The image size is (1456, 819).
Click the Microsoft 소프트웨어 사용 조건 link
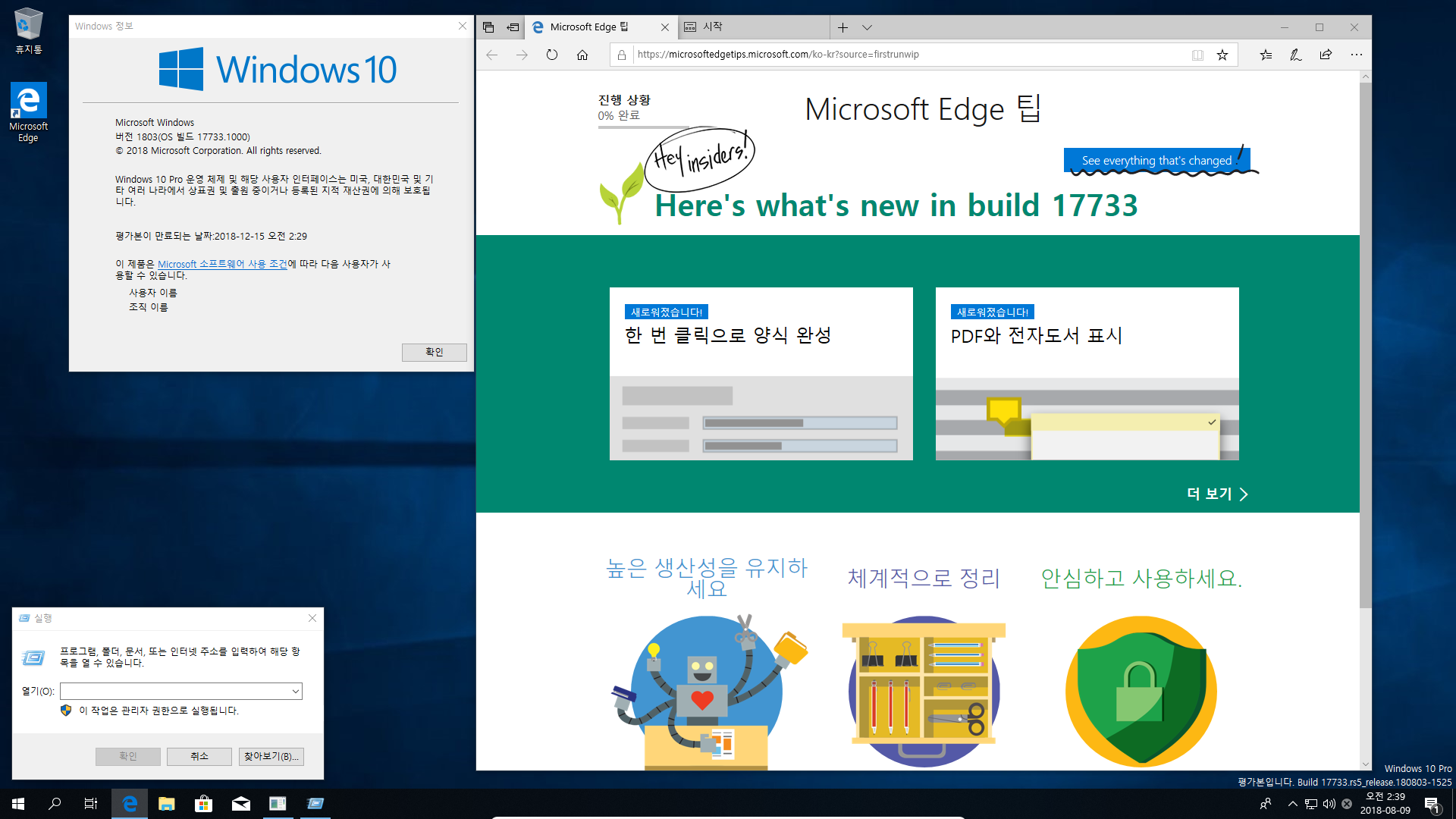click(222, 263)
